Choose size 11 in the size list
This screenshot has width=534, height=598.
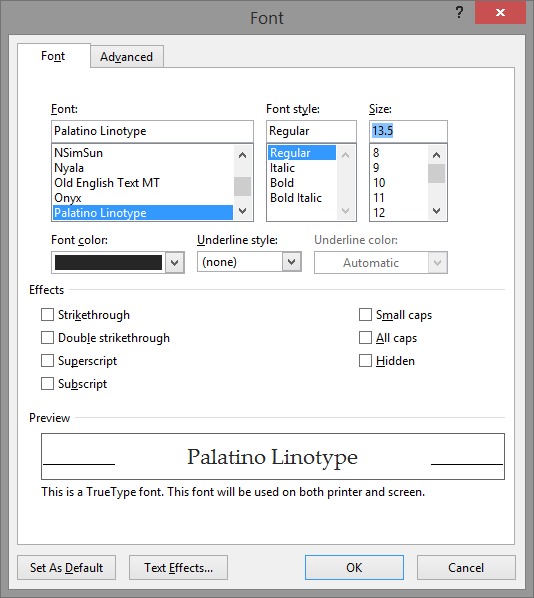[399, 198]
